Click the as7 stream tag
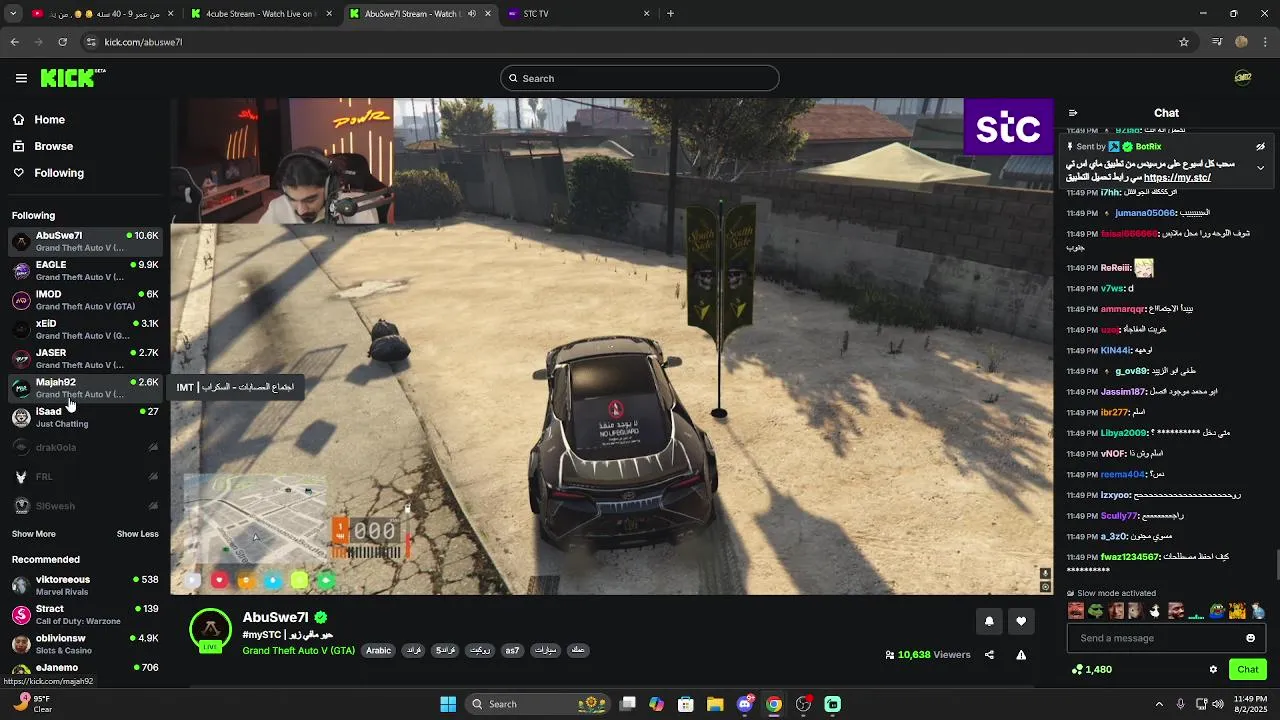The height and width of the screenshot is (720, 1280). click(512, 651)
